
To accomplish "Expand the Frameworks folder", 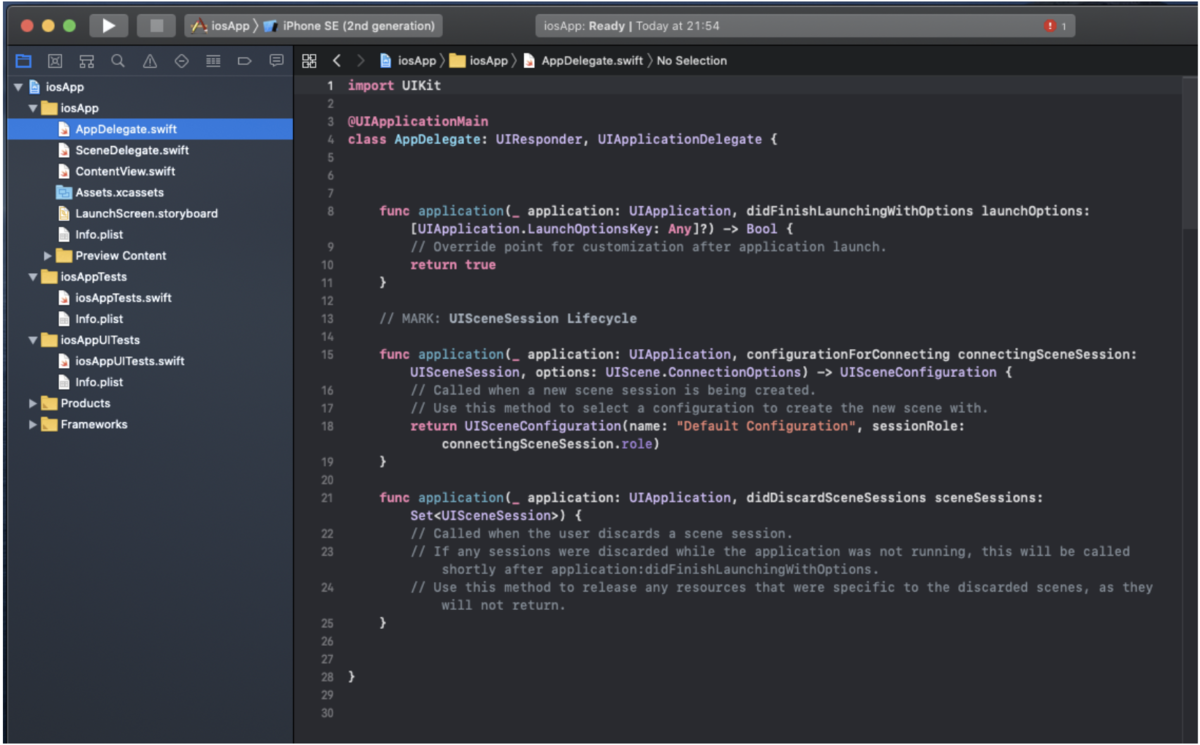I will pyautogui.click(x=33, y=425).
